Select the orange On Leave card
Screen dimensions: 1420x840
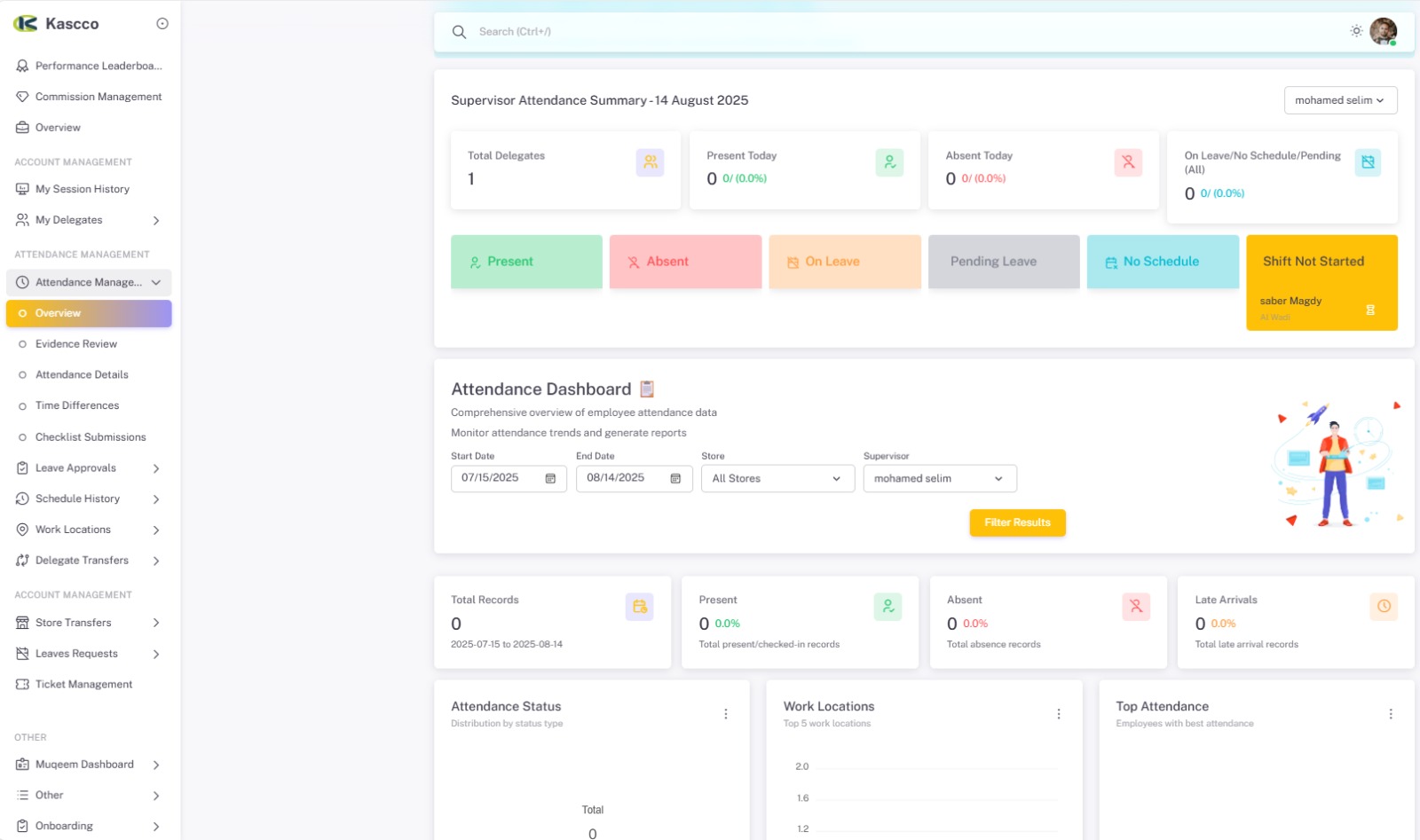[845, 262]
